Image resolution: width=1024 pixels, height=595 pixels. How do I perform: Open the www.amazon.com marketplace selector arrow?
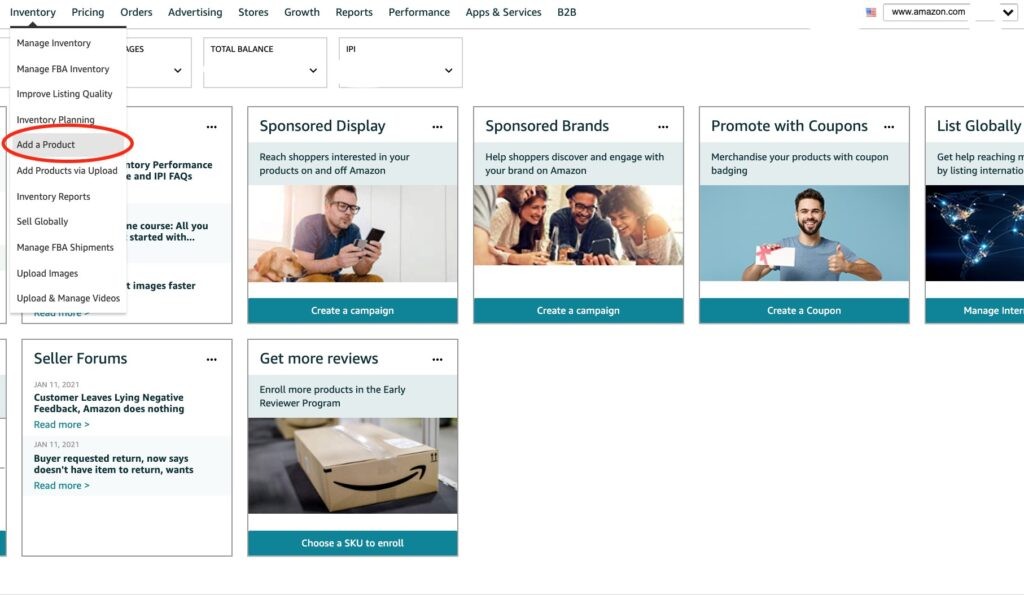click(1008, 12)
